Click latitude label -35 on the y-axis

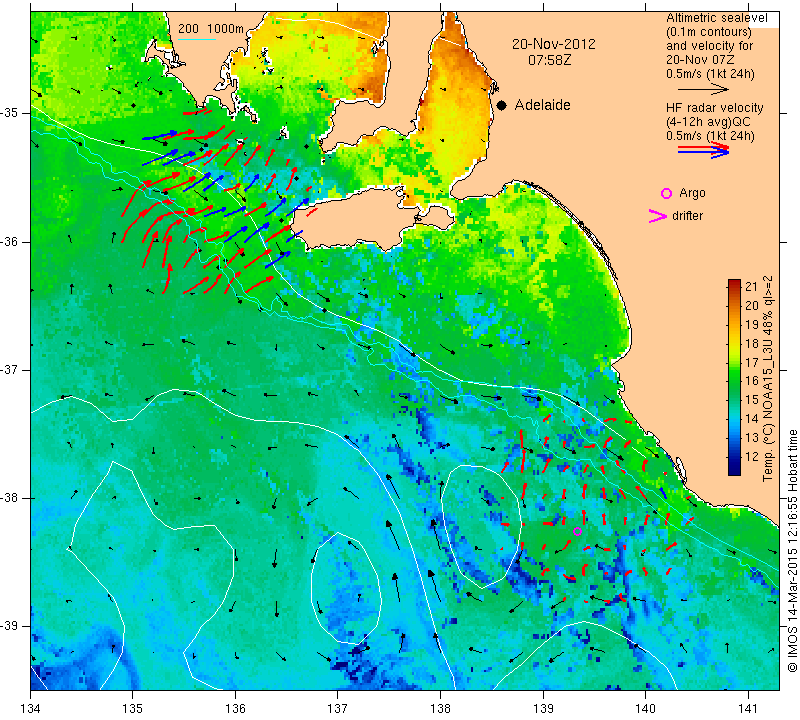click(x=10, y=113)
